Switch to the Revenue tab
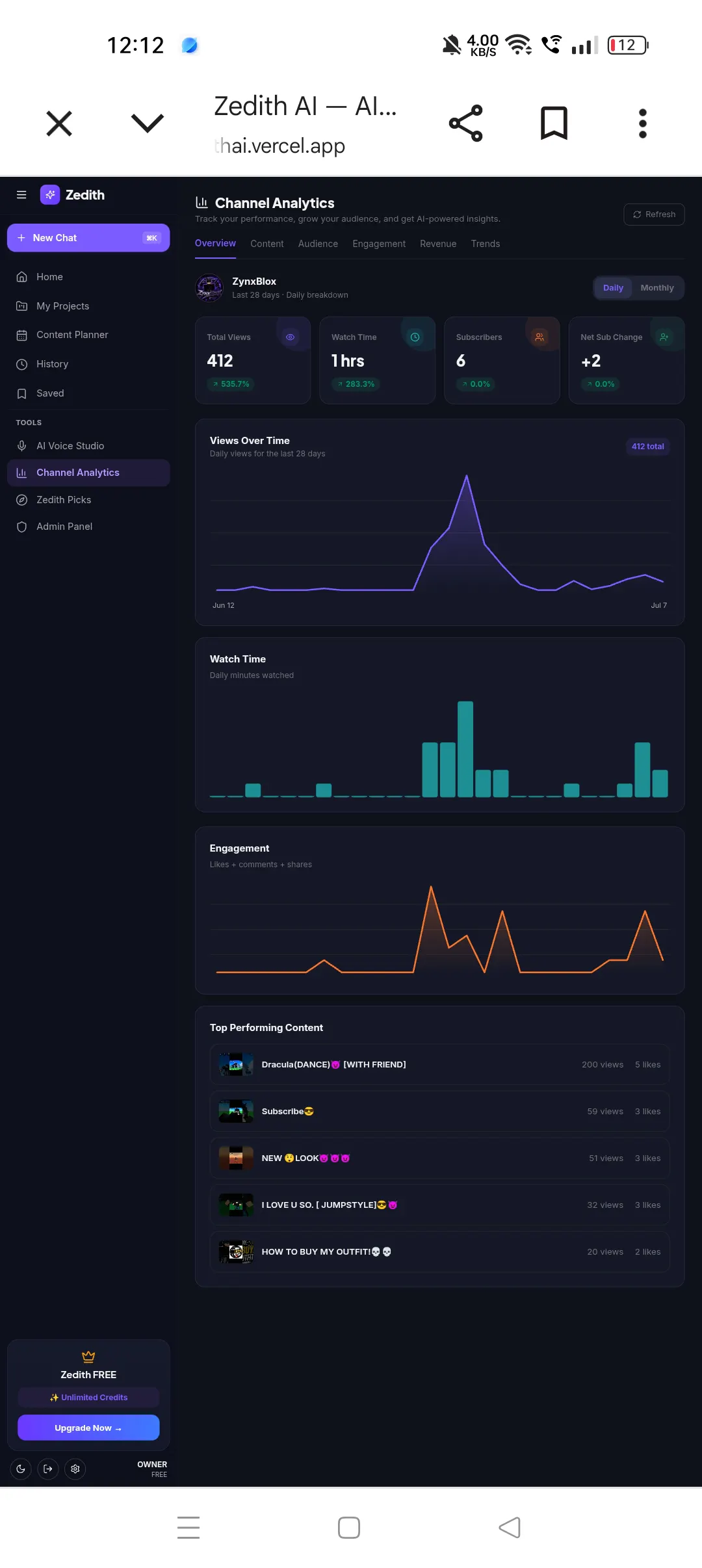702x1568 pixels. (x=438, y=244)
